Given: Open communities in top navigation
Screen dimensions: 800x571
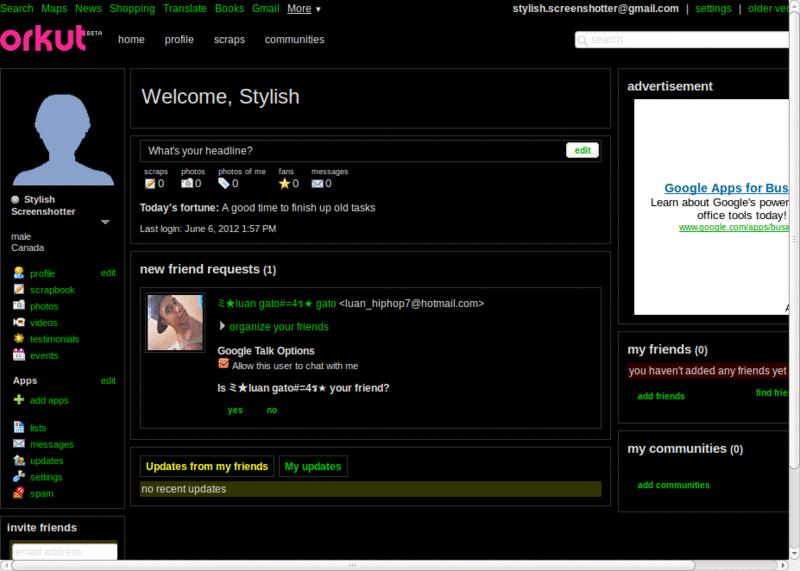Looking at the screenshot, I should click(x=294, y=39).
